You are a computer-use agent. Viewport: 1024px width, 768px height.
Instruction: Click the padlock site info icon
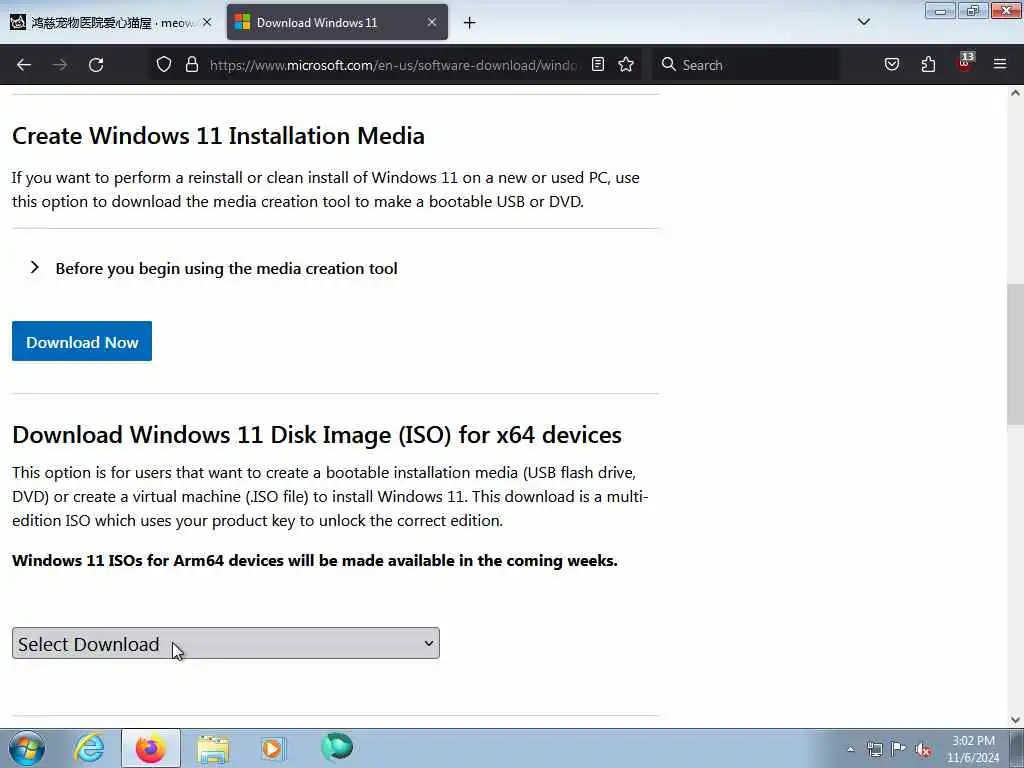pos(191,64)
